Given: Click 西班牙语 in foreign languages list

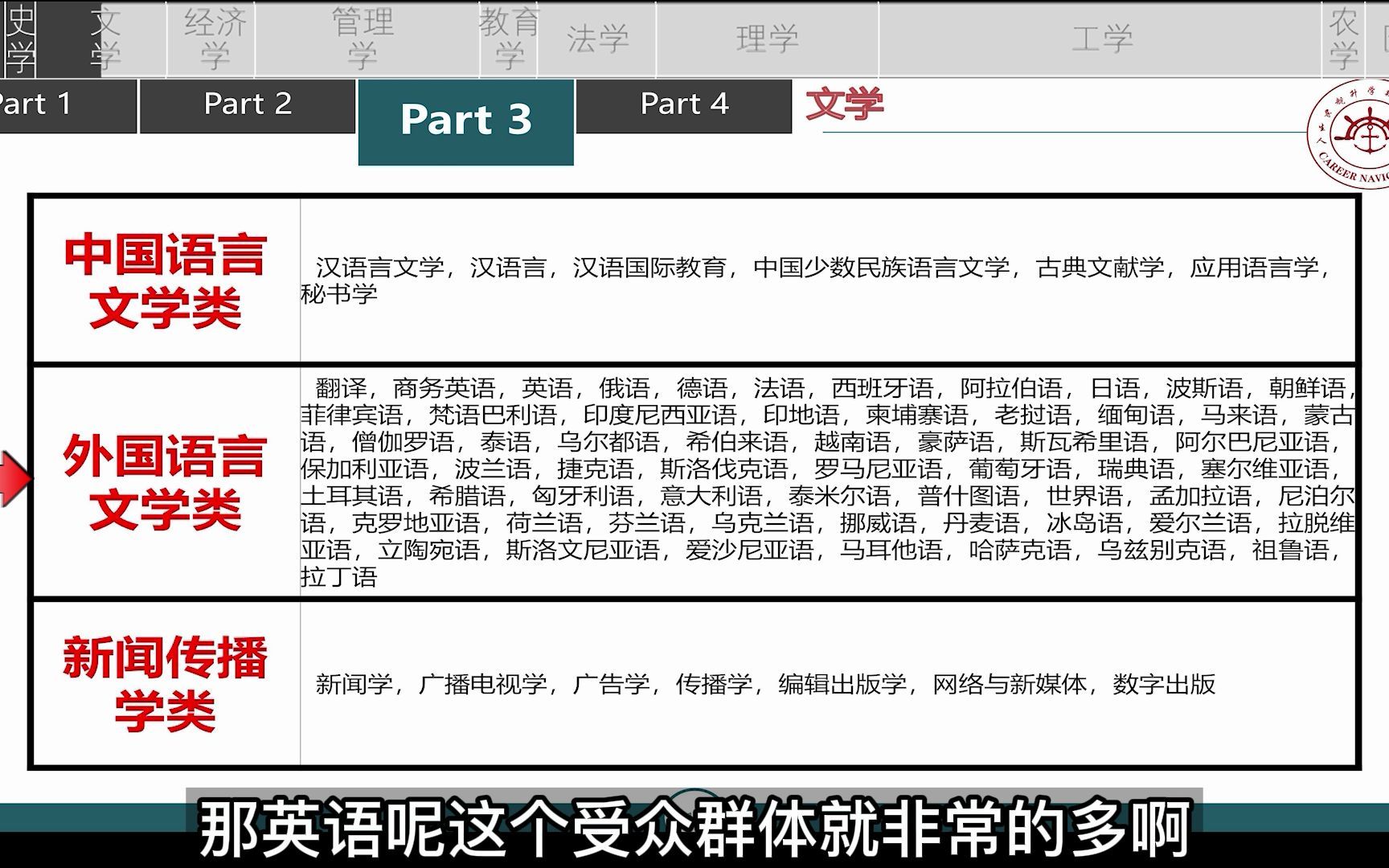Looking at the screenshot, I should [x=882, y=388].
